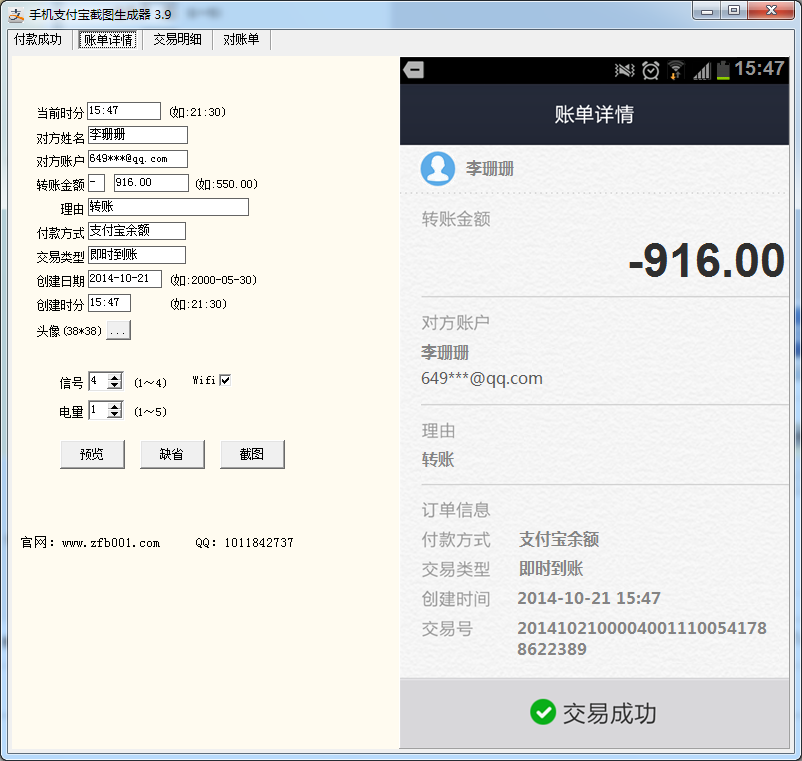Click the 截图 button
Image resolution: width=802 pixels, height=761 pixels.
tap(252, 454)
